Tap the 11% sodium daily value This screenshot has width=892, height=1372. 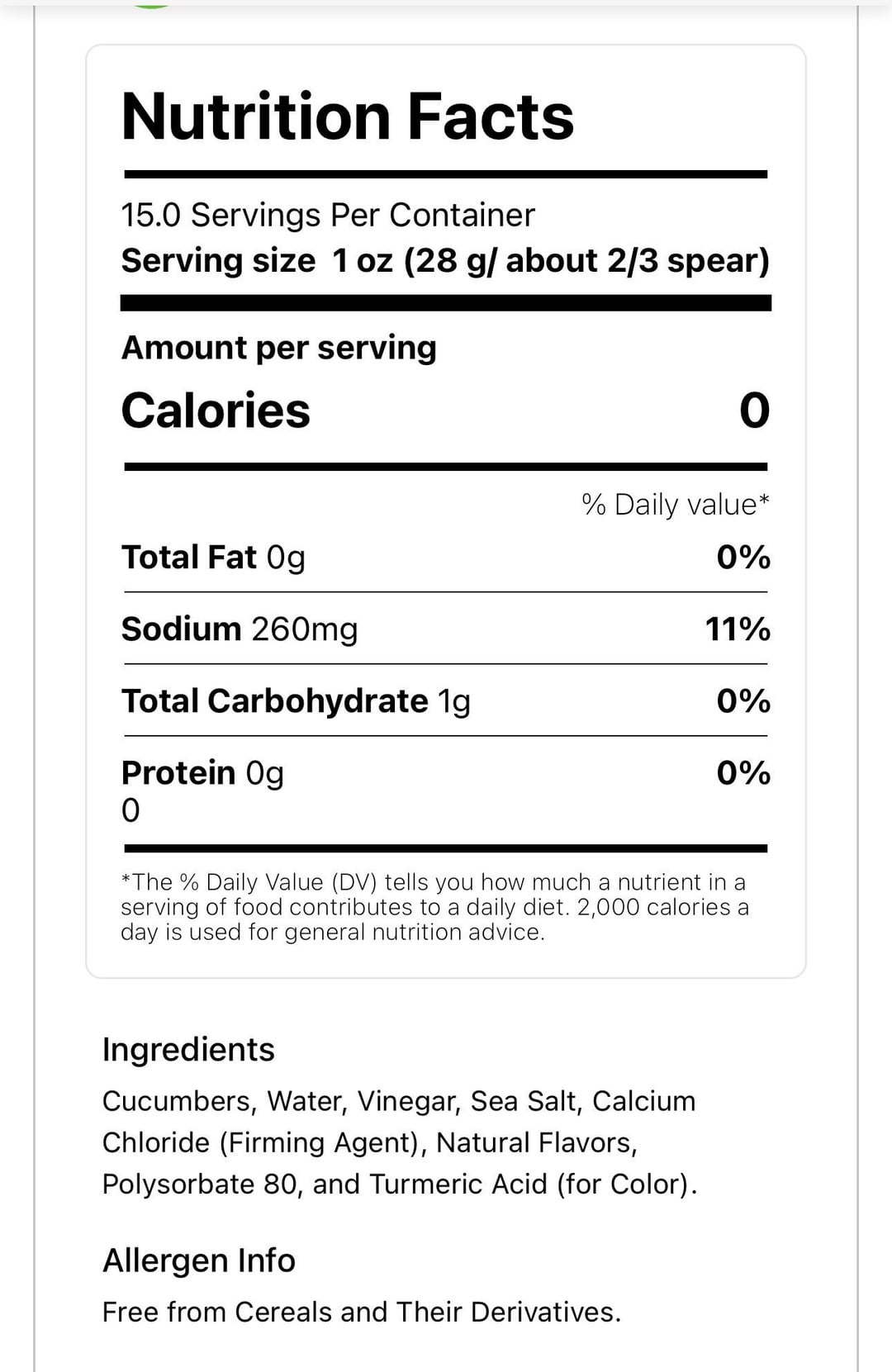click(x=737, y=629)
